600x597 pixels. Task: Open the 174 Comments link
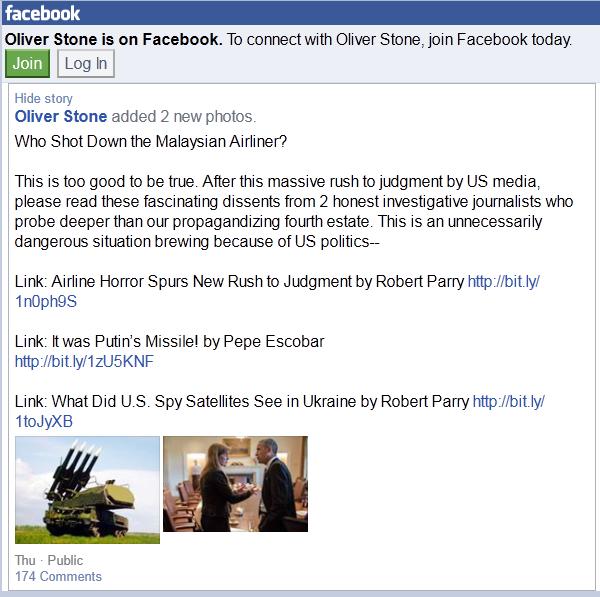[58, 576]
